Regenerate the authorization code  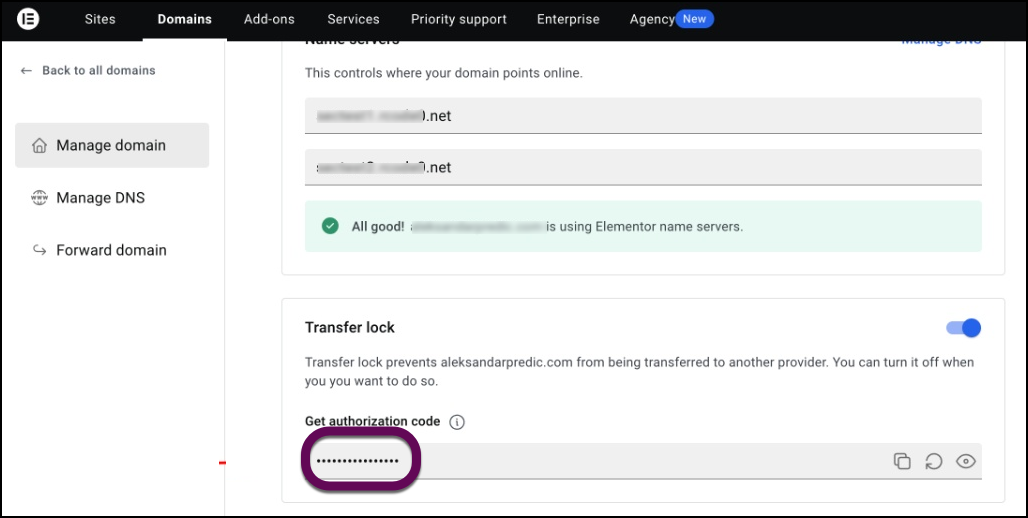point(934,462)
